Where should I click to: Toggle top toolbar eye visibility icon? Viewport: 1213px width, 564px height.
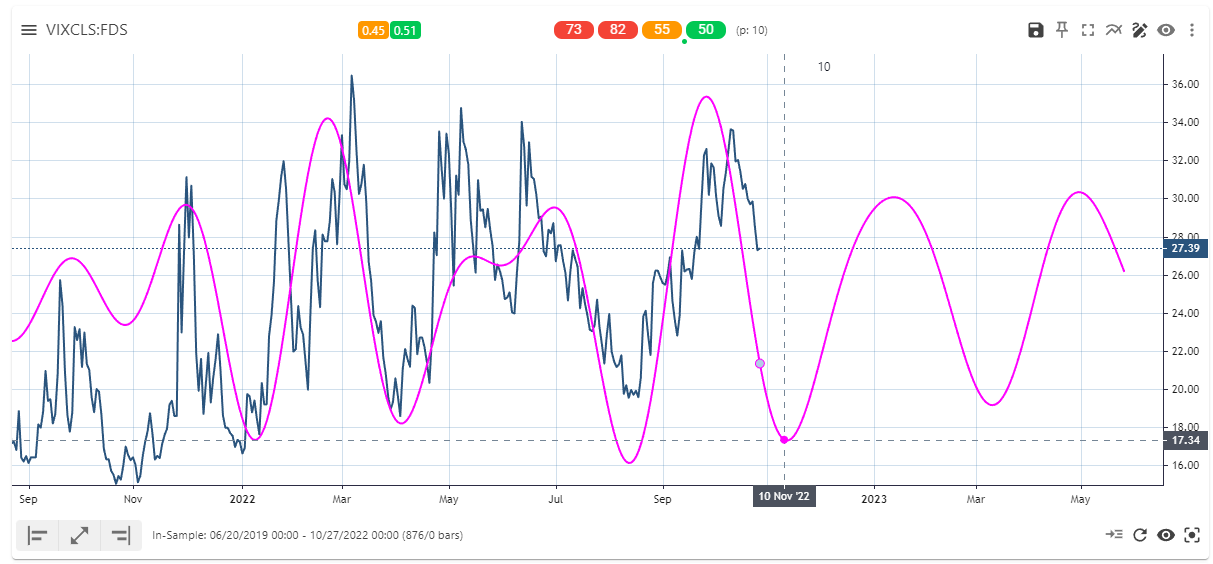pyautogui.click(x=1166, y=30)
